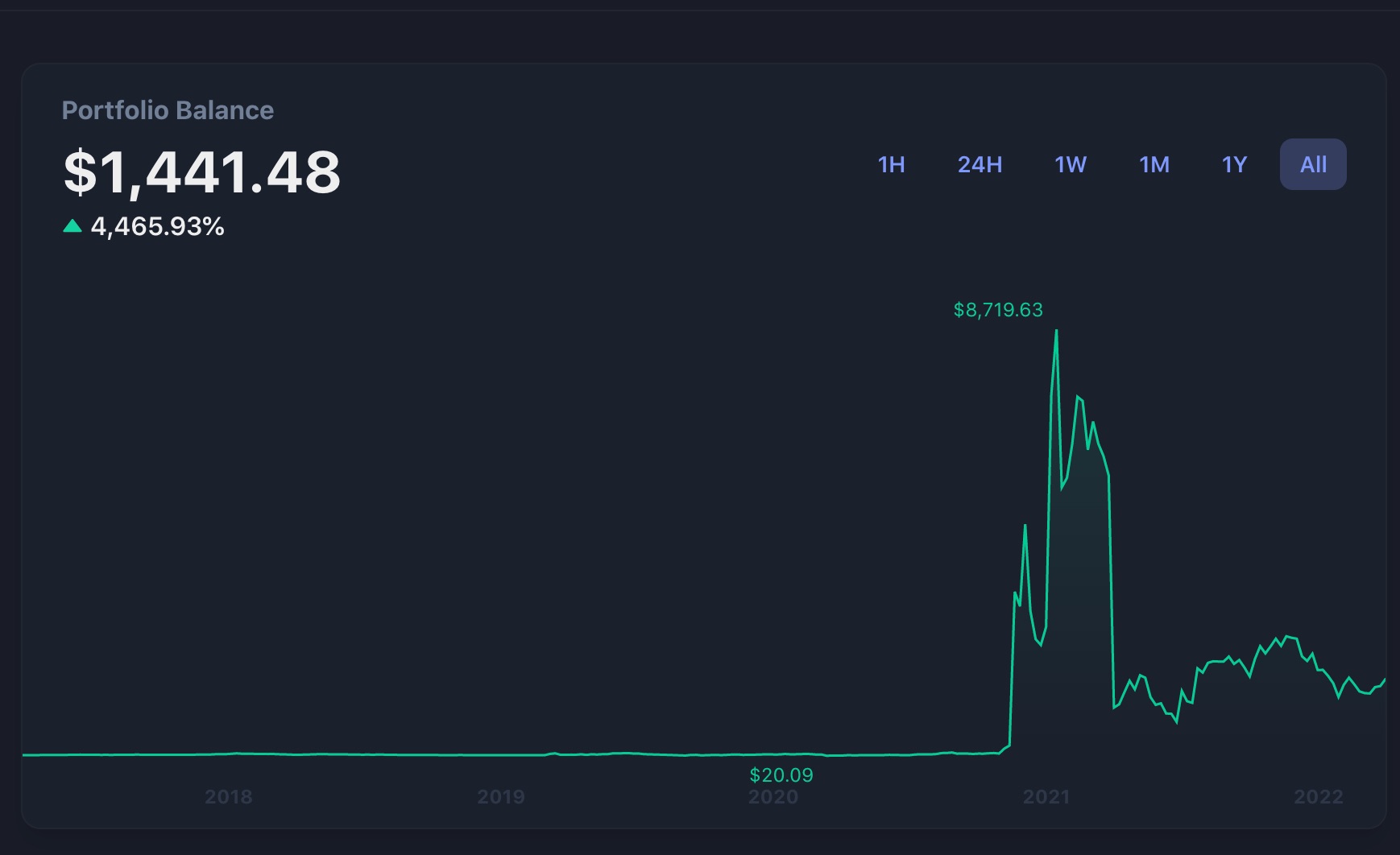The image size is (1400, 855).
Task: Click the flat portion of the chart line
Action: pos(483,755)
